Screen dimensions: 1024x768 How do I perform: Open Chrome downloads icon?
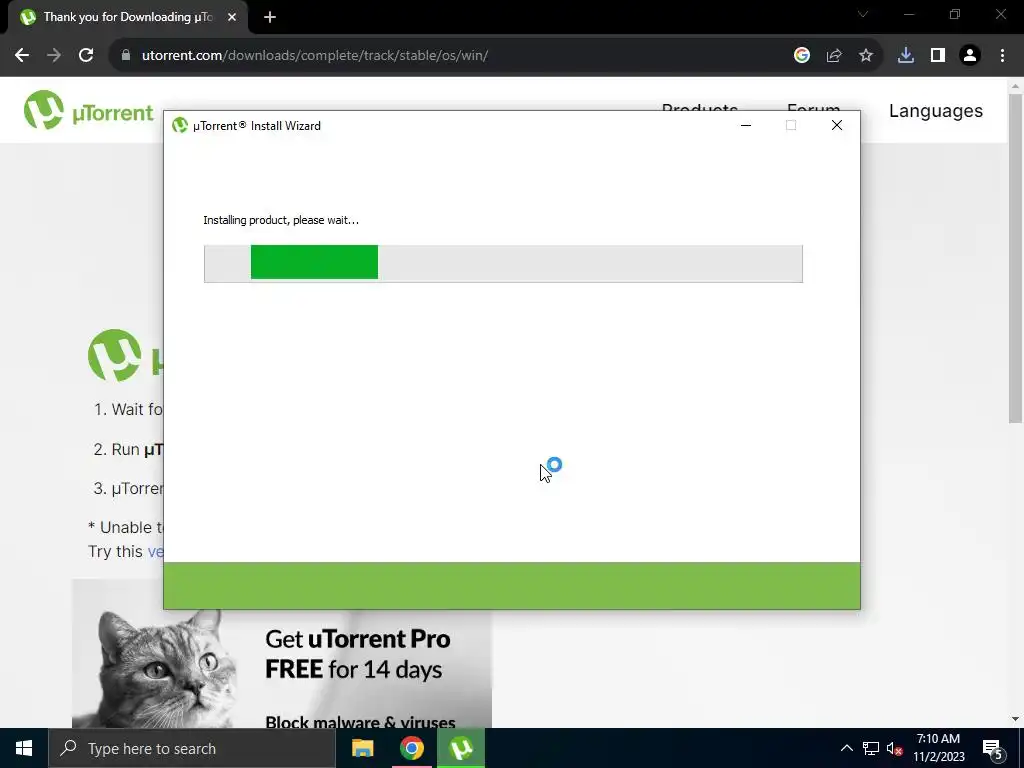tap(906, 56)
